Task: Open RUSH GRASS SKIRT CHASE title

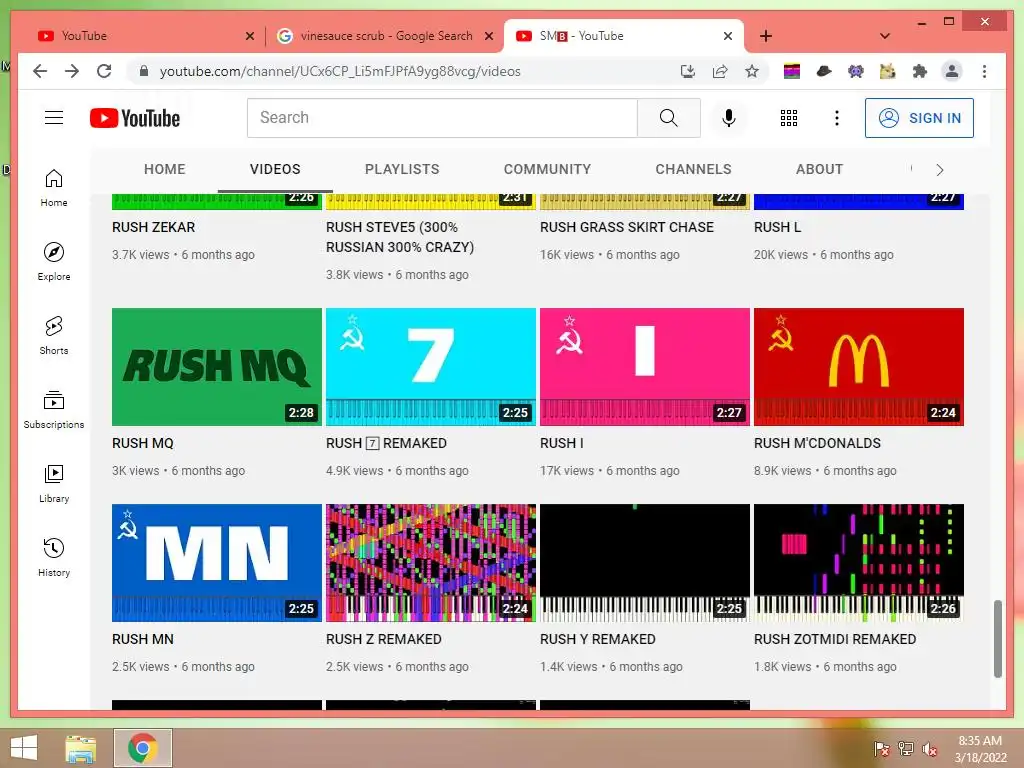Action: [x=627, y=227]
